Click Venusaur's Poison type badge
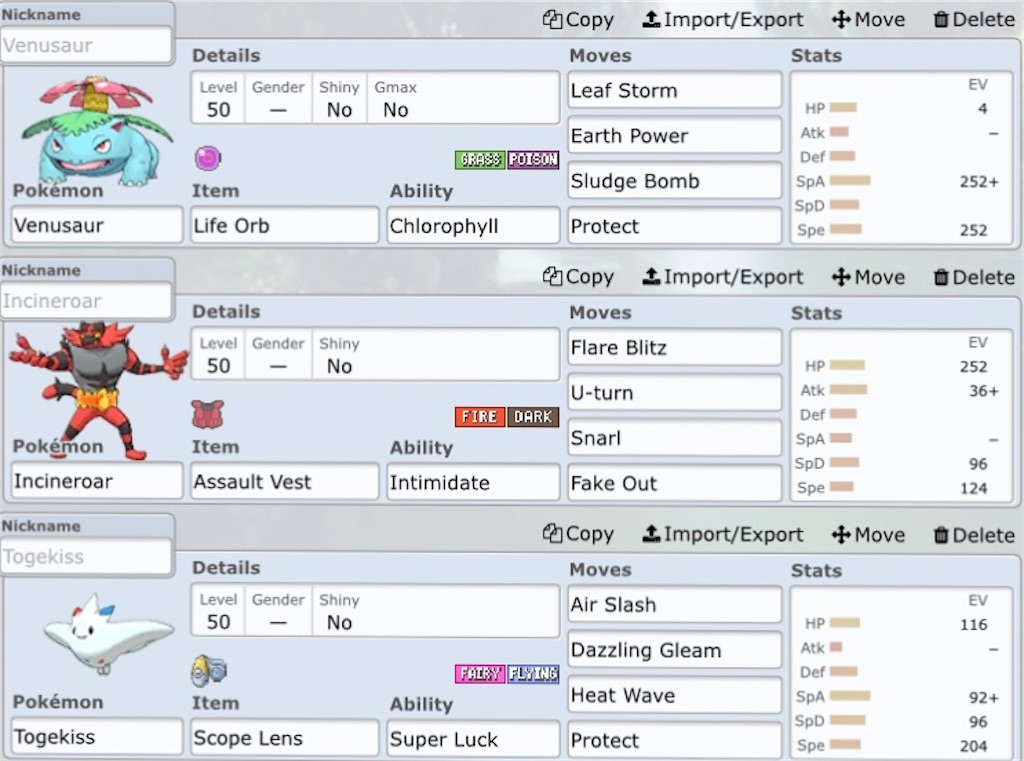 tap(533, 159)
